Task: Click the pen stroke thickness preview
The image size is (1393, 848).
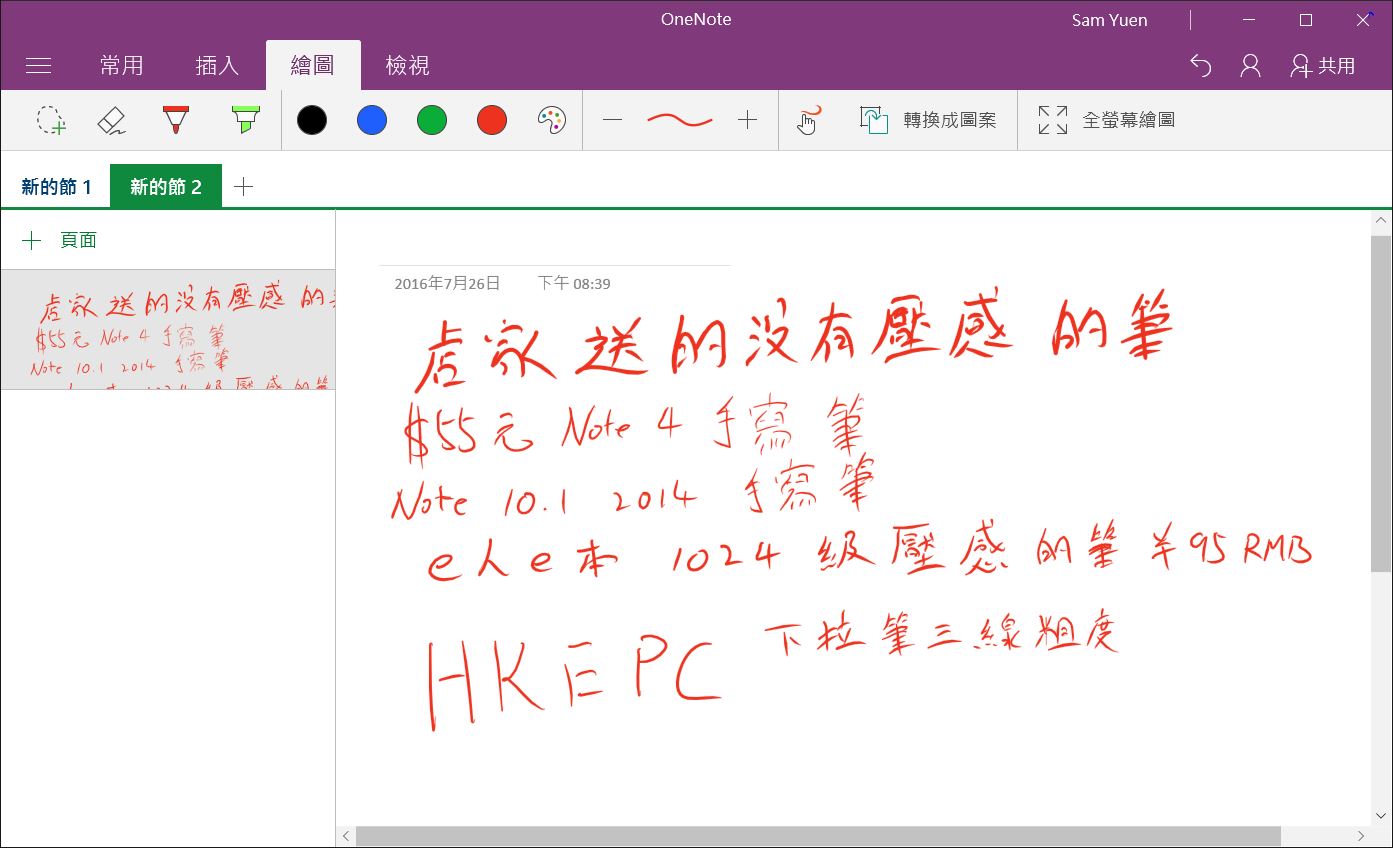Action: (x=680, y=120)
